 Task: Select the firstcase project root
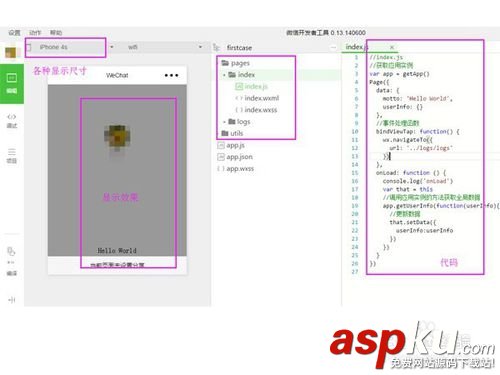[239, 48]
